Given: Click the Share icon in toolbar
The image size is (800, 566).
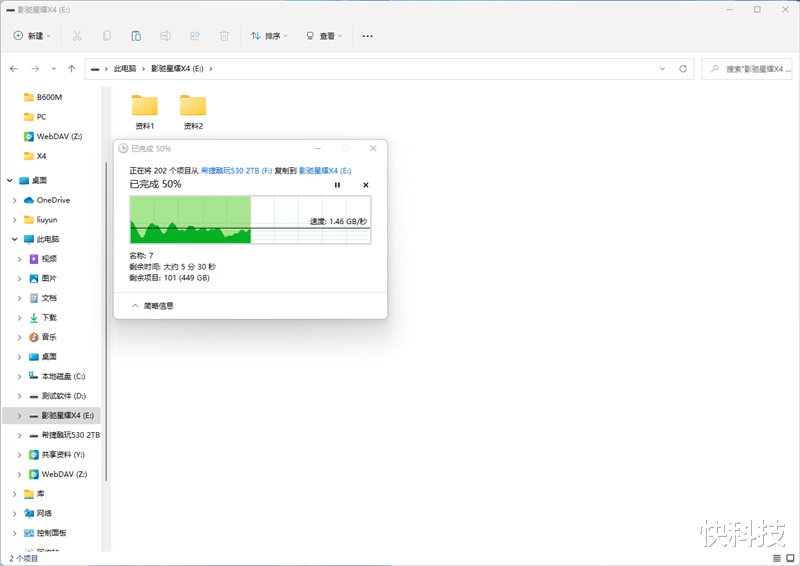Looking at the screenshot, I should 195,36.
